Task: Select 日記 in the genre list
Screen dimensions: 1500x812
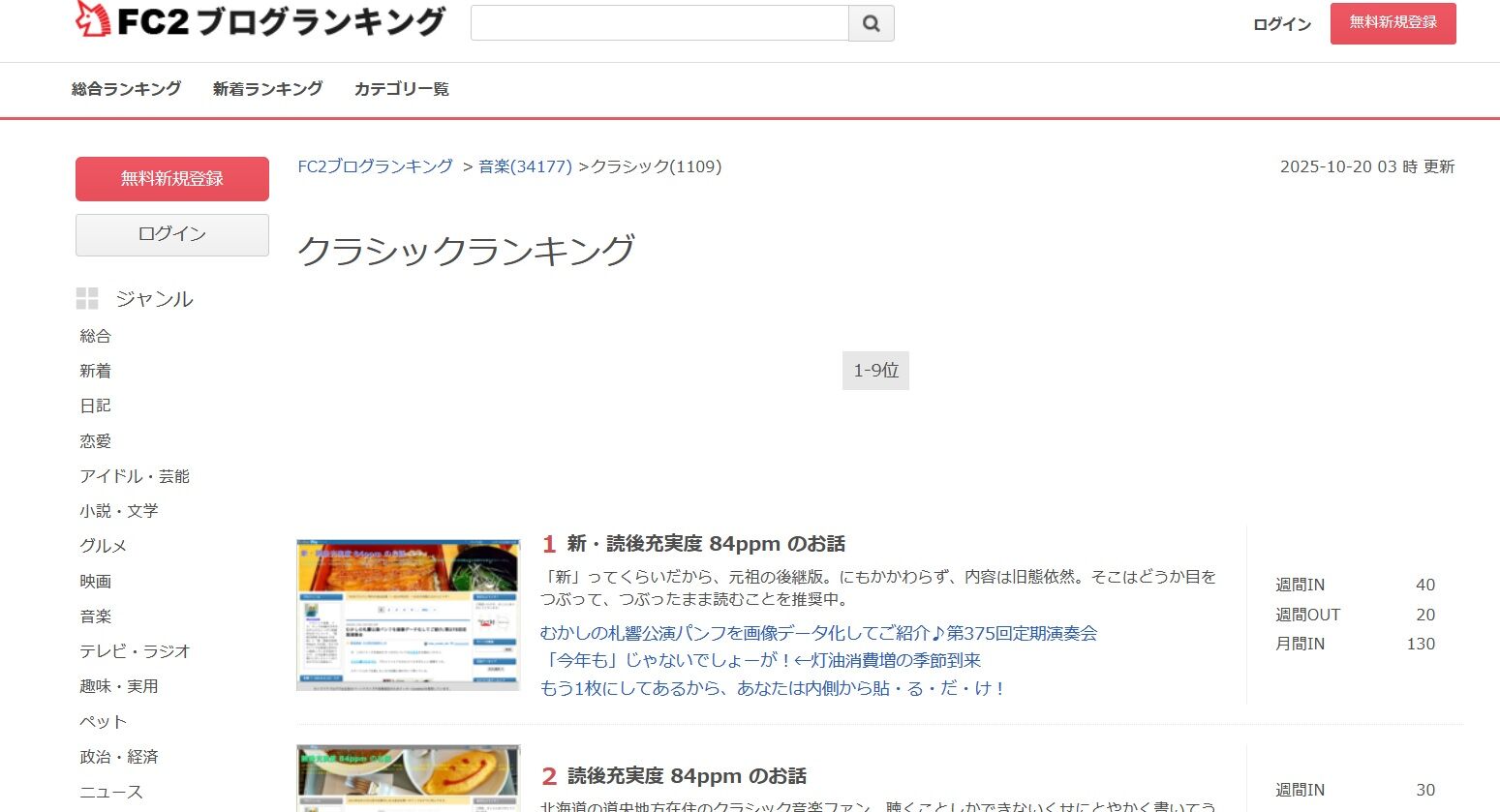Action: pos(96,406)
